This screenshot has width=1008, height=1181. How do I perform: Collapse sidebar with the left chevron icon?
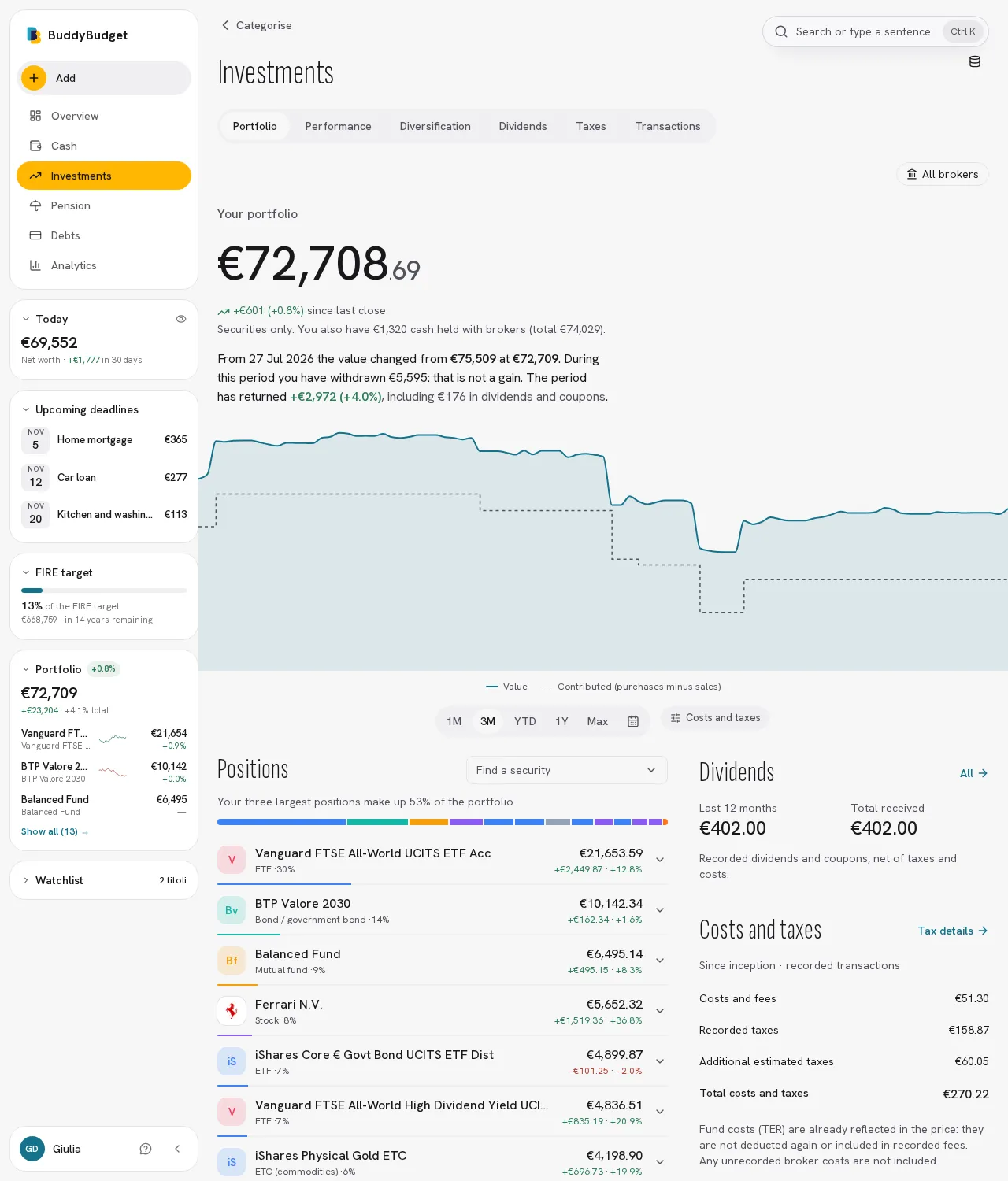coord(177,1149)
